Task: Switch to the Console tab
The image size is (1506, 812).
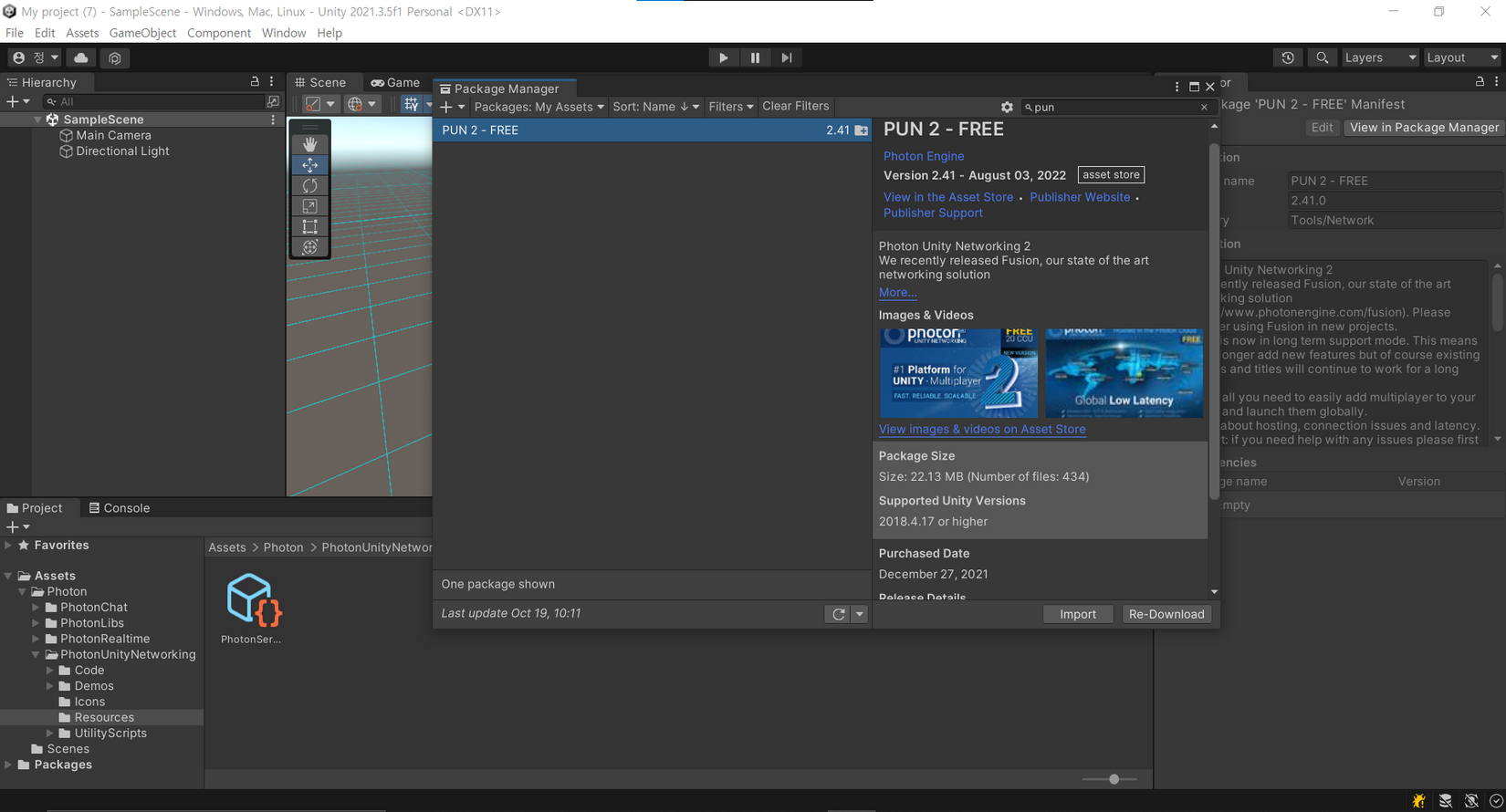Action: pyautogui.click(x=120, y=508)
